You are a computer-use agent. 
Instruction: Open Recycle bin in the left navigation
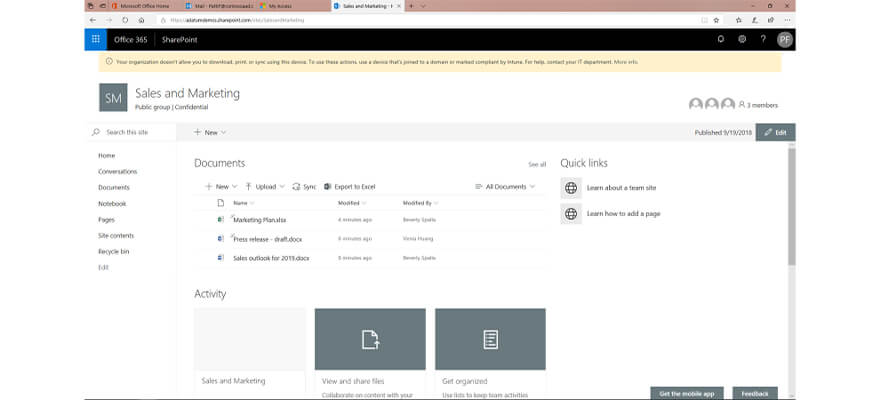(113, 252)
